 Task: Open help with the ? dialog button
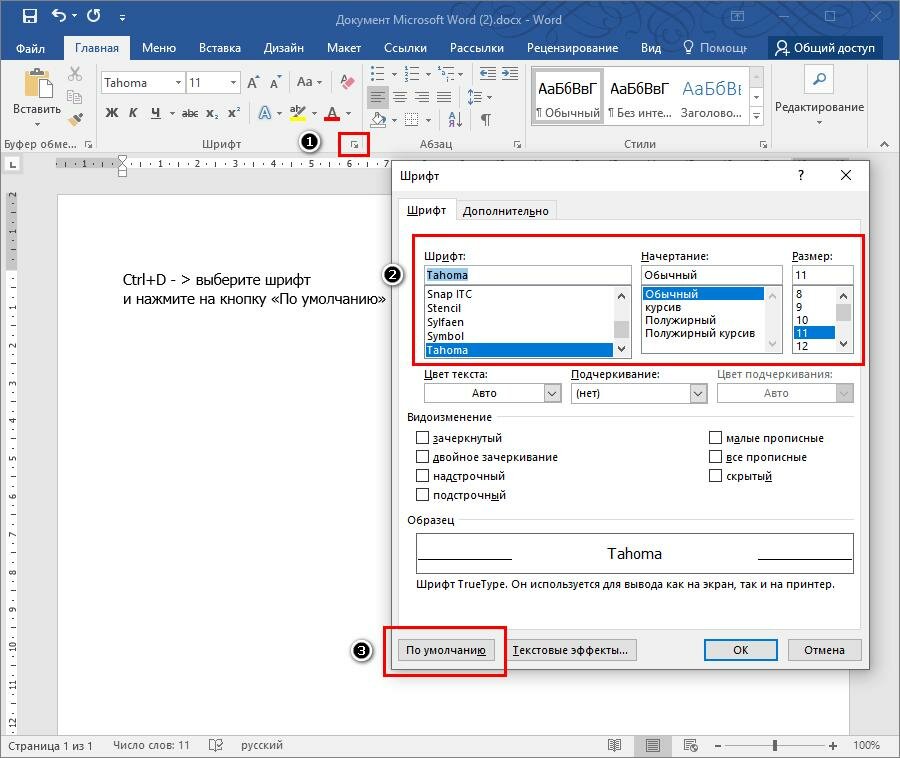801,175
